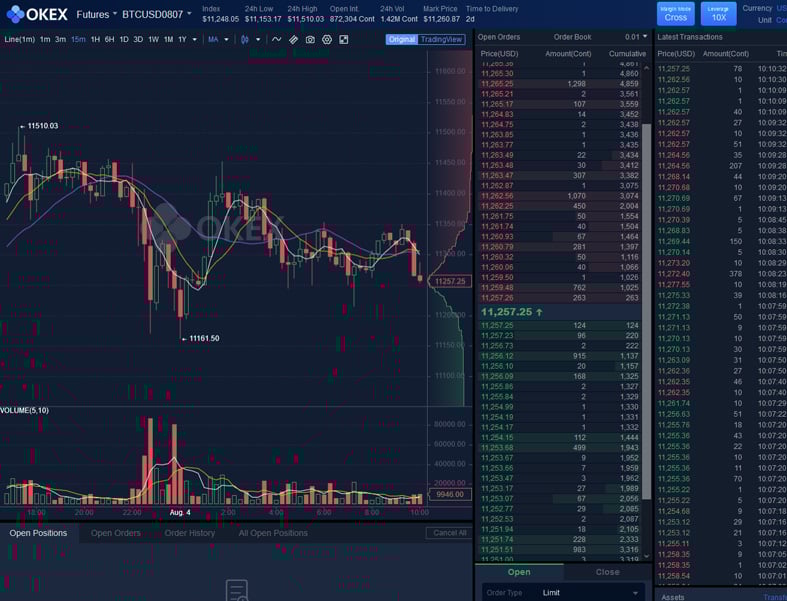Select the Order Book tab
The width and height of the screenshot is (787, 601).
pos(572,37)
